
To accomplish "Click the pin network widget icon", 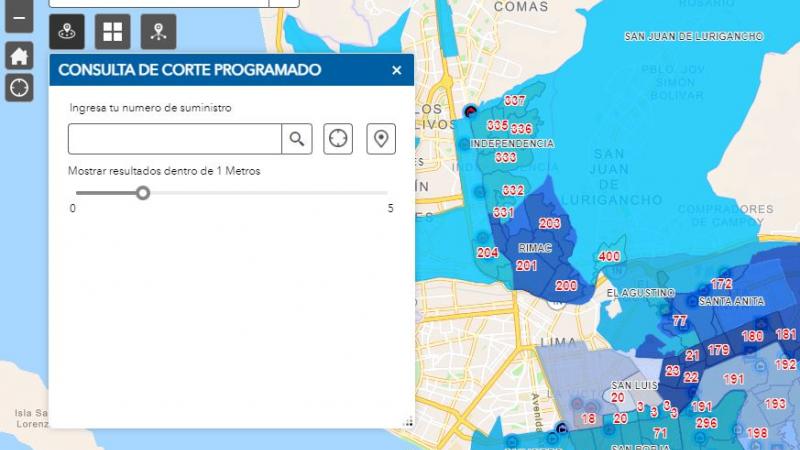I will pos(158,31).
